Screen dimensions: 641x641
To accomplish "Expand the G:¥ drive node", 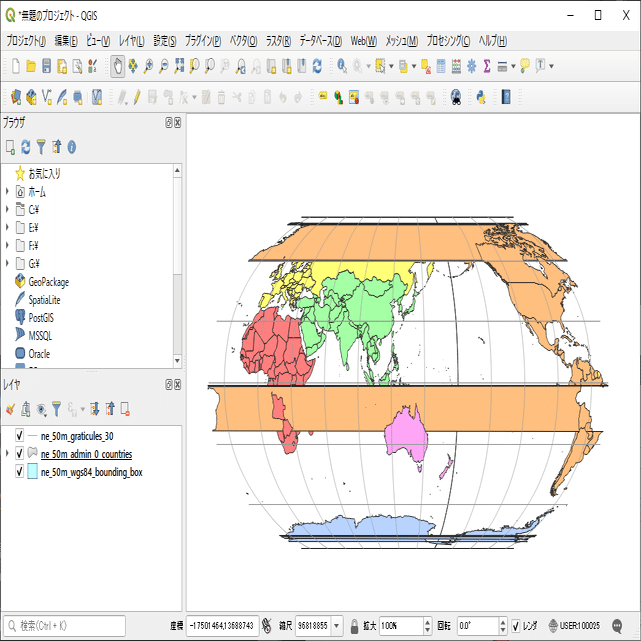I will [7, 263].
